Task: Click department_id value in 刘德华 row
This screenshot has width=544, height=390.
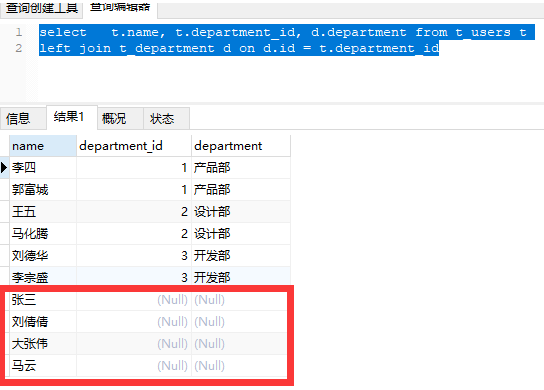Action: (x=134, y=256)
